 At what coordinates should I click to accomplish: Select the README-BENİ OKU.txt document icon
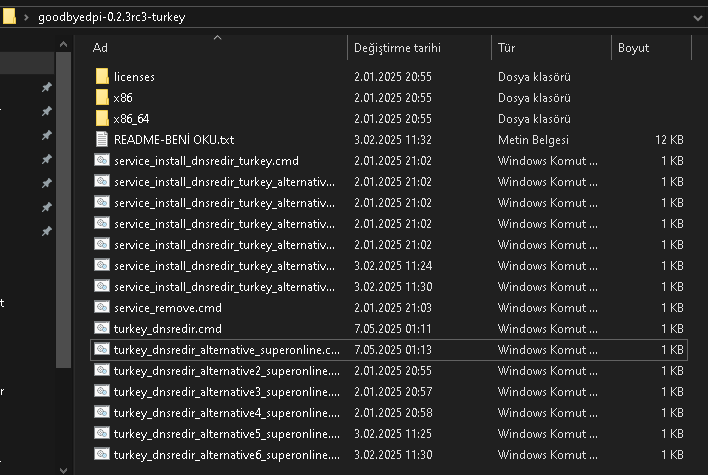click(x=102, y=140)
